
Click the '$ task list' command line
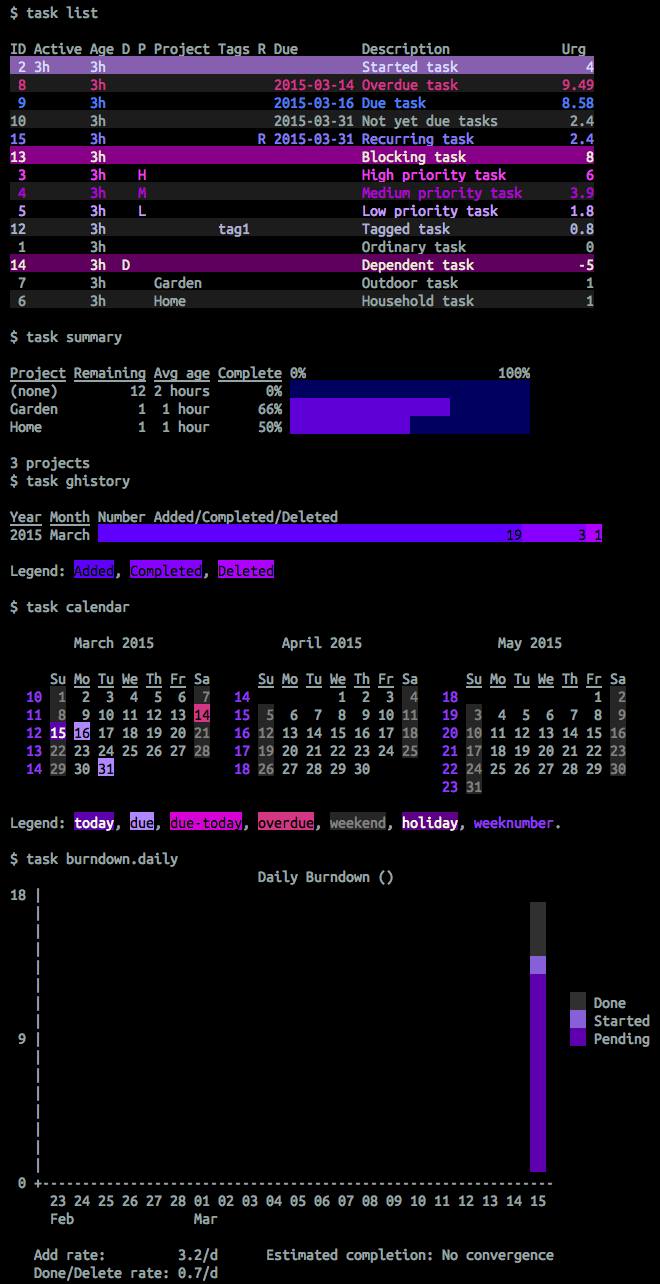54,13
